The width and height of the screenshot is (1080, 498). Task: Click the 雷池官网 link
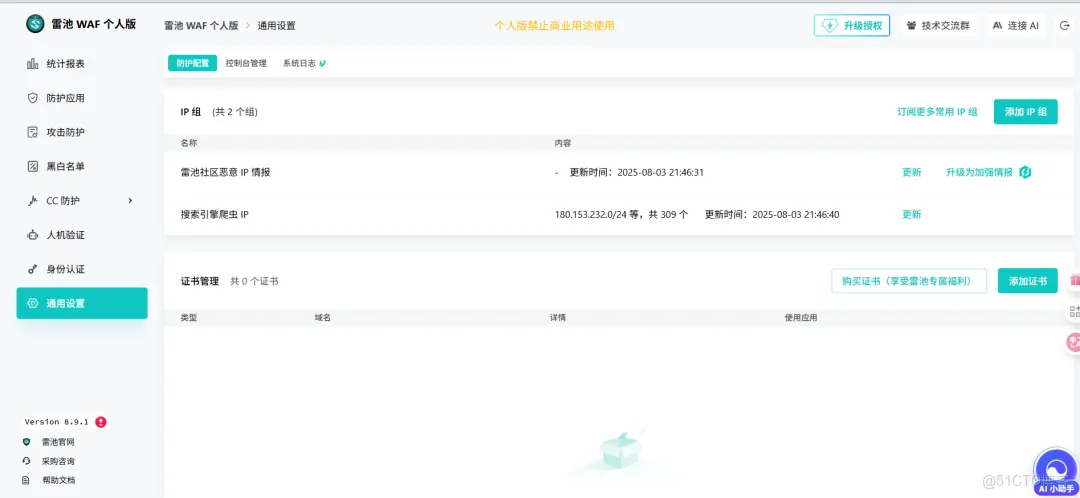[x=58, y=442]
